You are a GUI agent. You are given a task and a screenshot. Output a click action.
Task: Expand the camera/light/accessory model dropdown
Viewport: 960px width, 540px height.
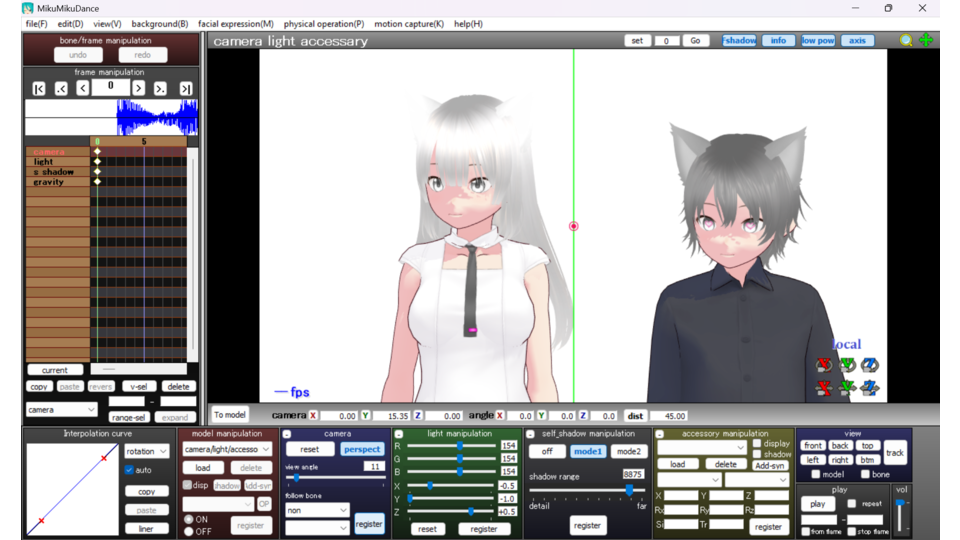pyautogui.click(x=227, y=450)
